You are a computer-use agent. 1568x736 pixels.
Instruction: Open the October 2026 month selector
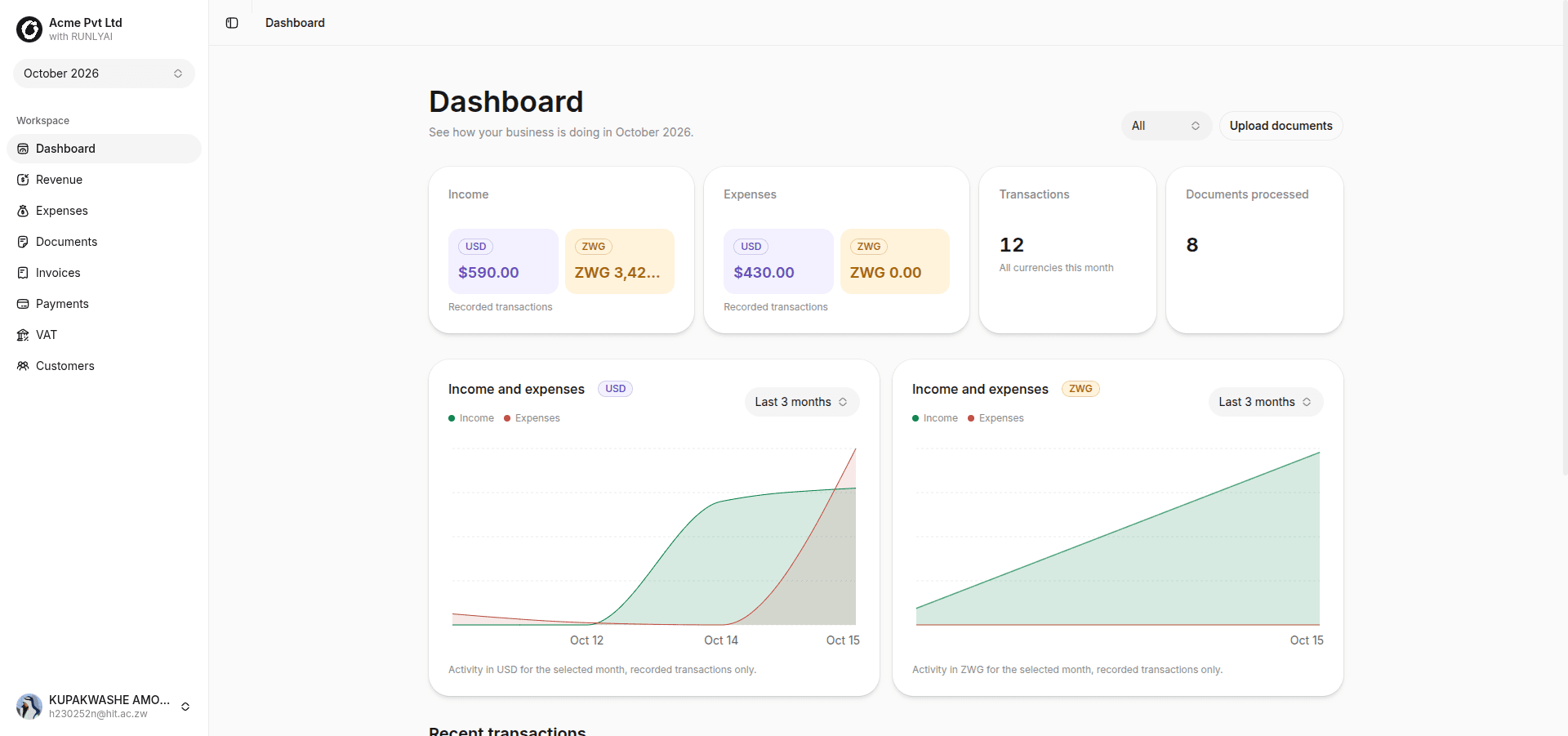[x=104, y=74]
